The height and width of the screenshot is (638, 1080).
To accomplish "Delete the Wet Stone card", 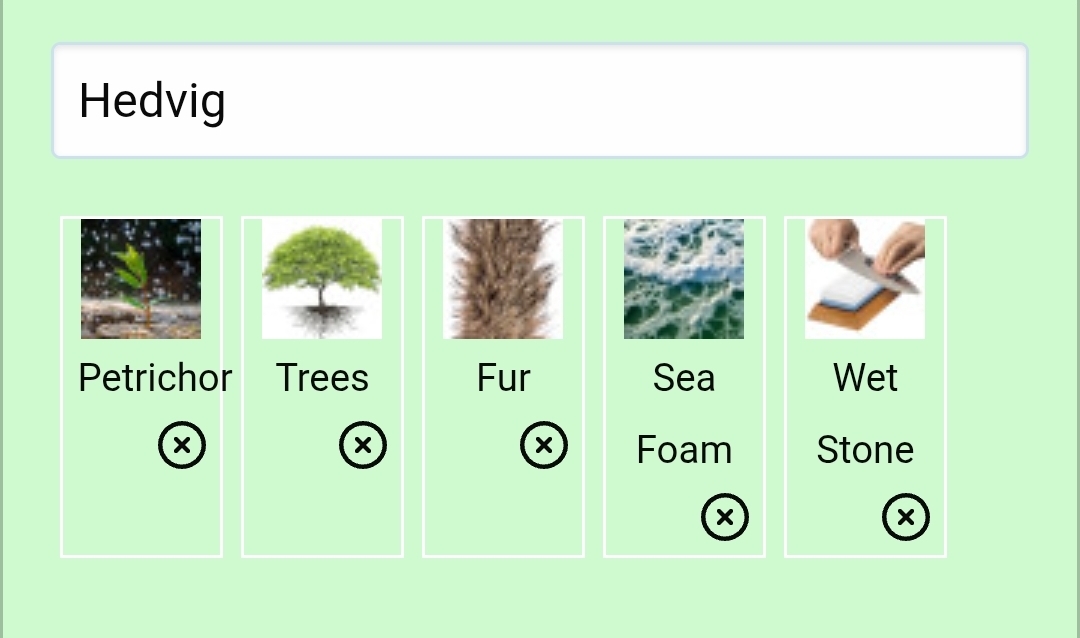I will [x=906, y=517].
